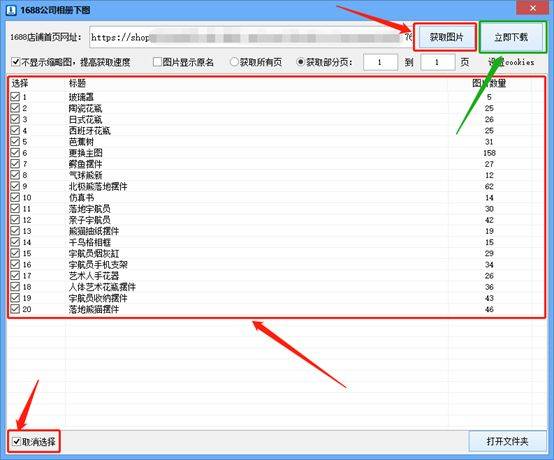
Task: Click the 图片数量 column header
Action: pyautogui.click(x=489, y=83)
